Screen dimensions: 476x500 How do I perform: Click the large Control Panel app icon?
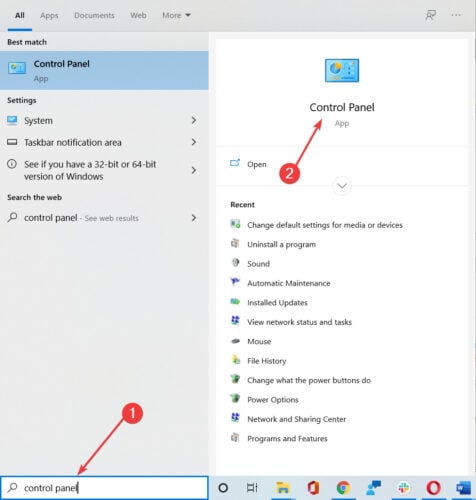(342, 70)
